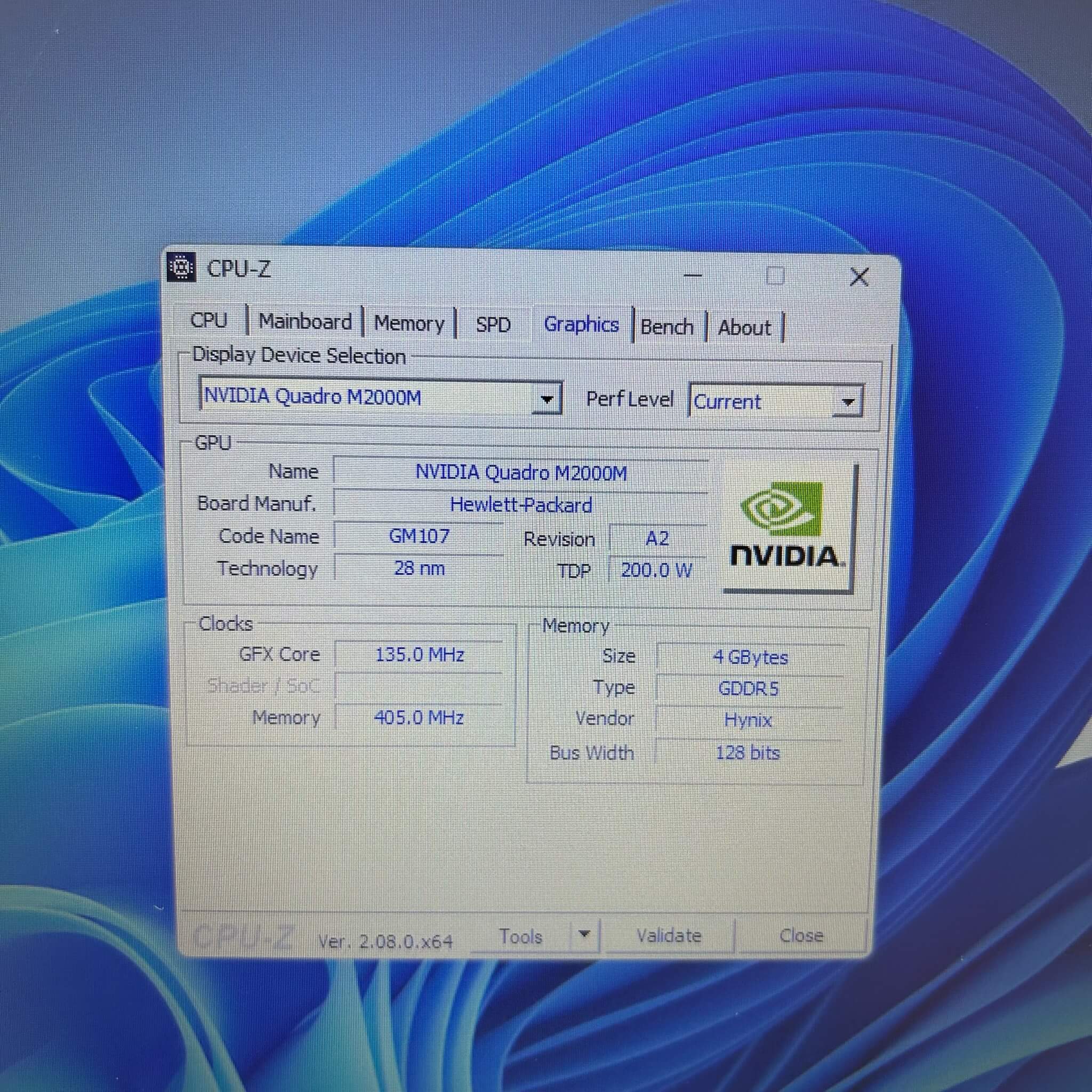
Task: Switch to the About tab
Action: pos(744,328)
